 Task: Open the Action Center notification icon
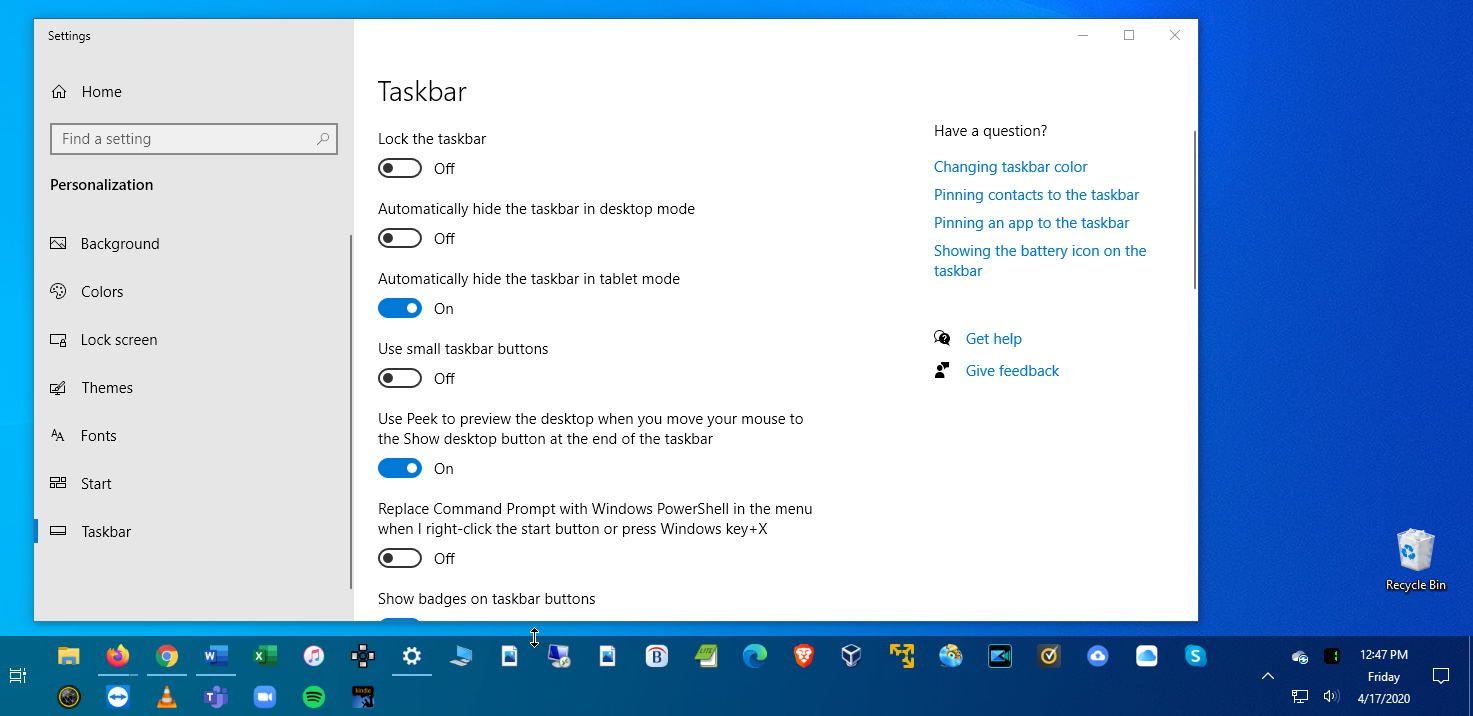click(x=1441, y=676)
